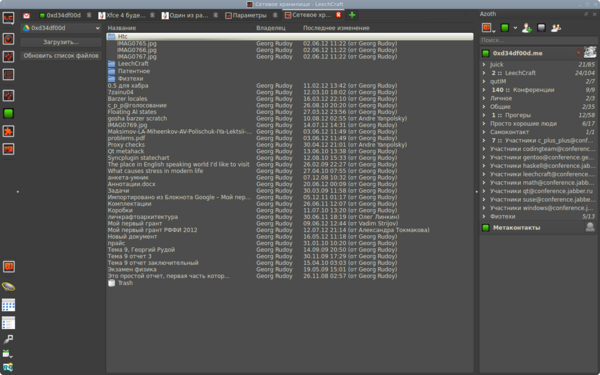The image size is (600, 375).
Task: Select the Htc folder row
Action: coord(290,37)
